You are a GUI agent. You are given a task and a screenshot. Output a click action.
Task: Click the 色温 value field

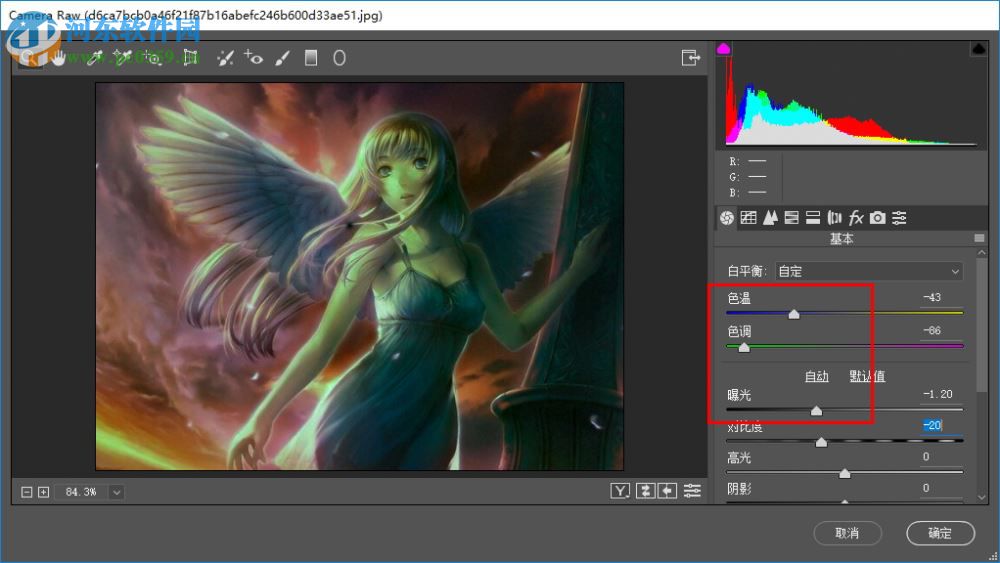click(x=941, y=297)
